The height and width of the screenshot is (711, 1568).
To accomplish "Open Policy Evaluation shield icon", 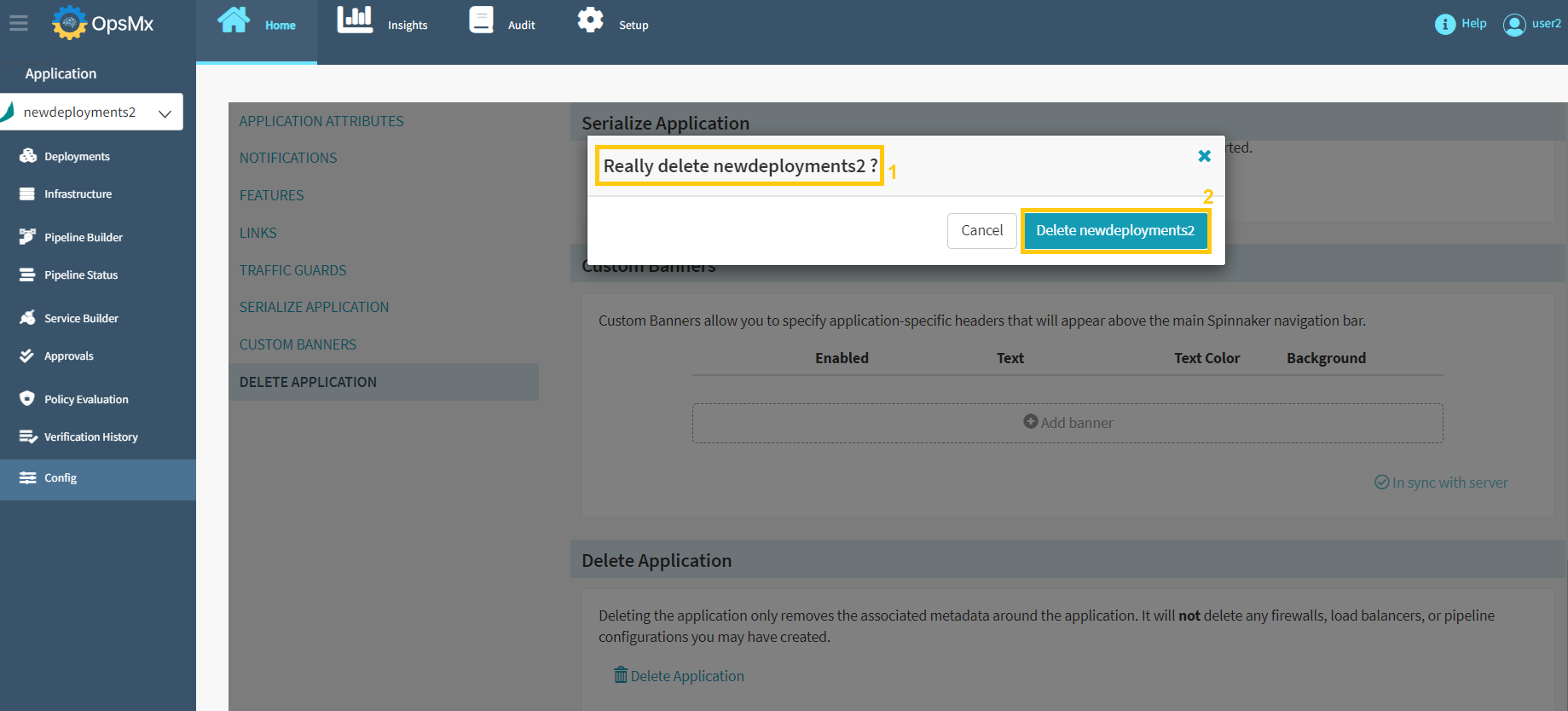I will click(x=27, y=399).
